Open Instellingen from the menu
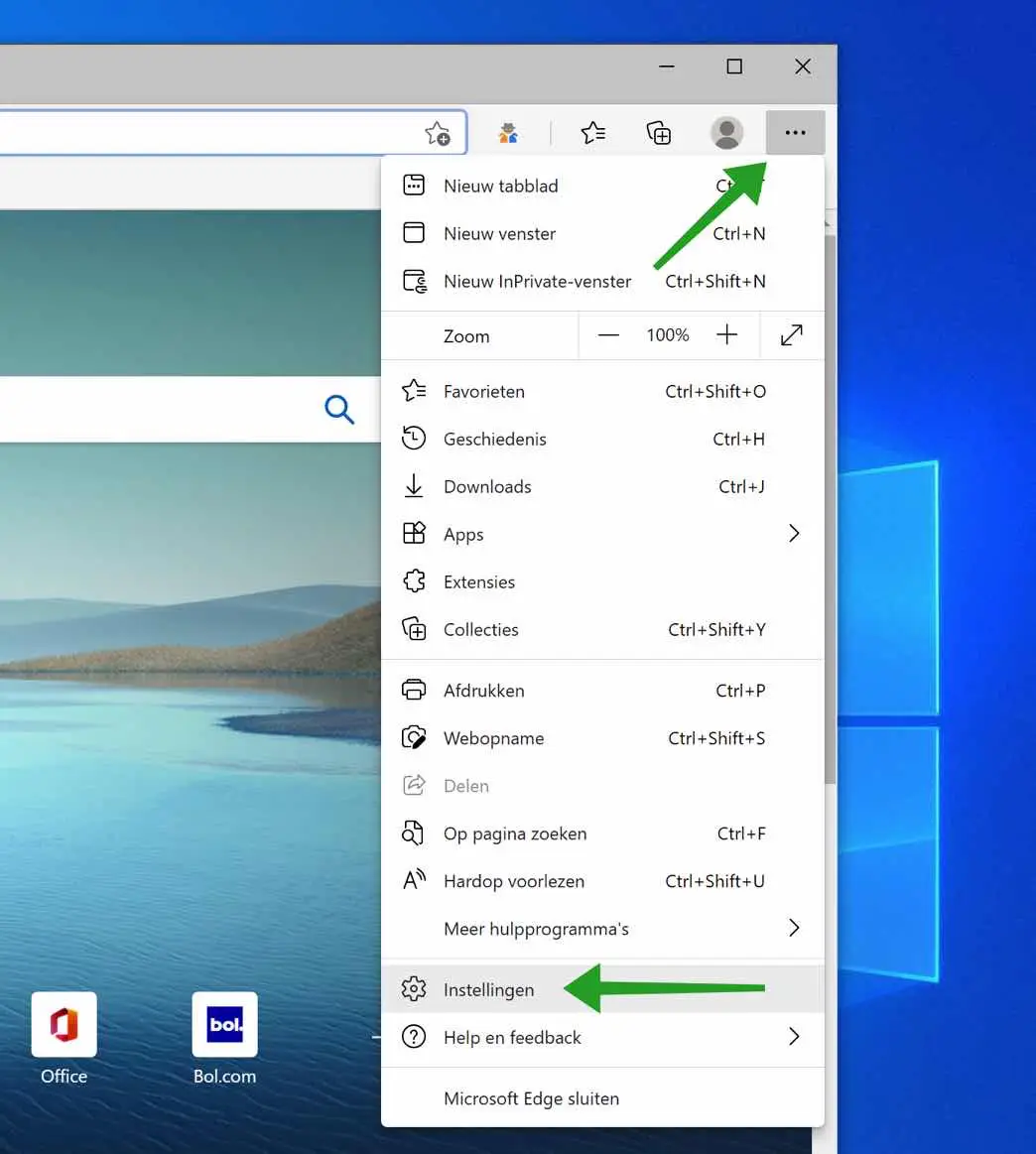The width and height of the screenshot is (1036, 1154). tap(602, 989)
